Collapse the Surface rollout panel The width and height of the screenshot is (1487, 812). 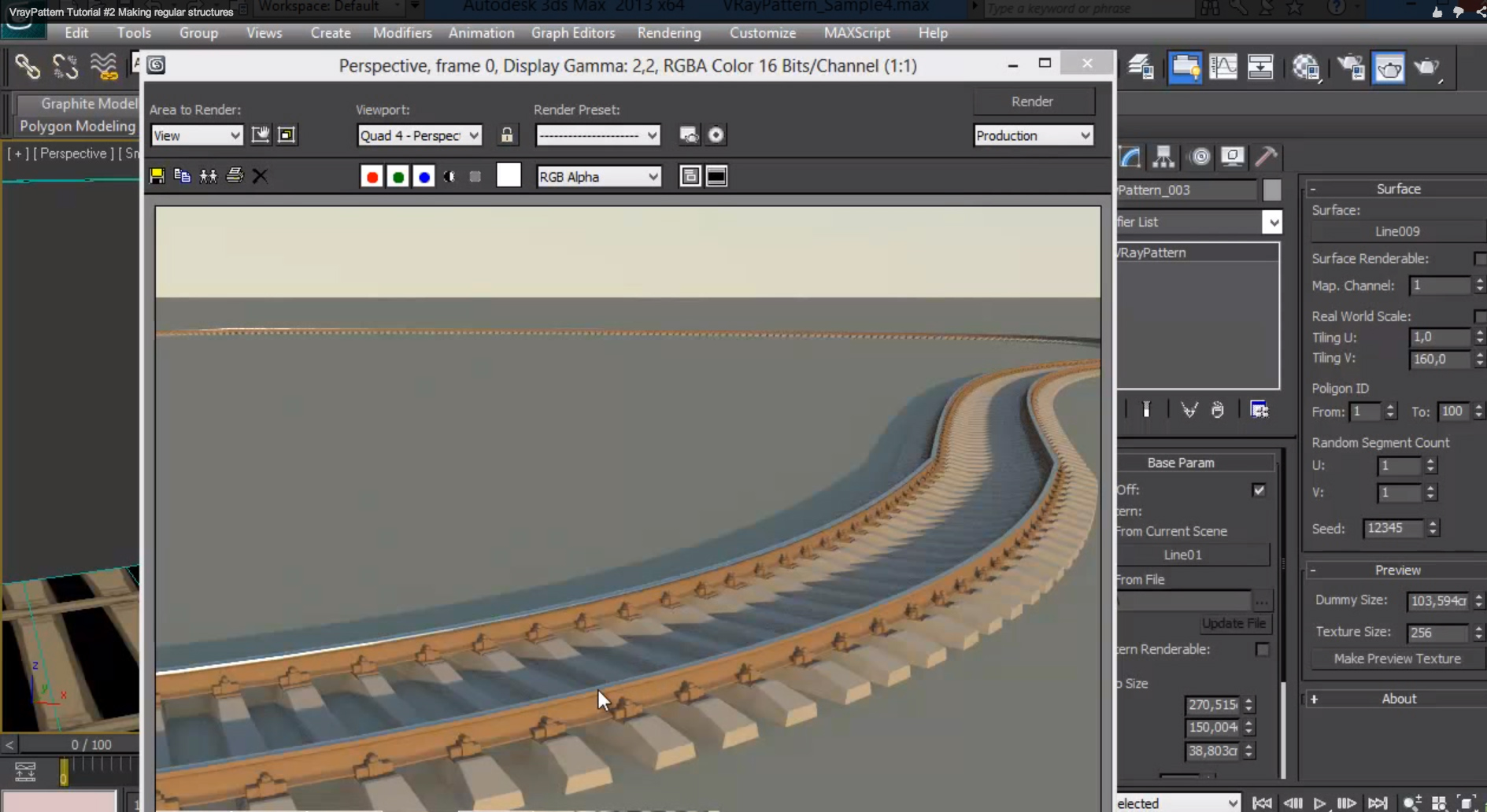1314,188
